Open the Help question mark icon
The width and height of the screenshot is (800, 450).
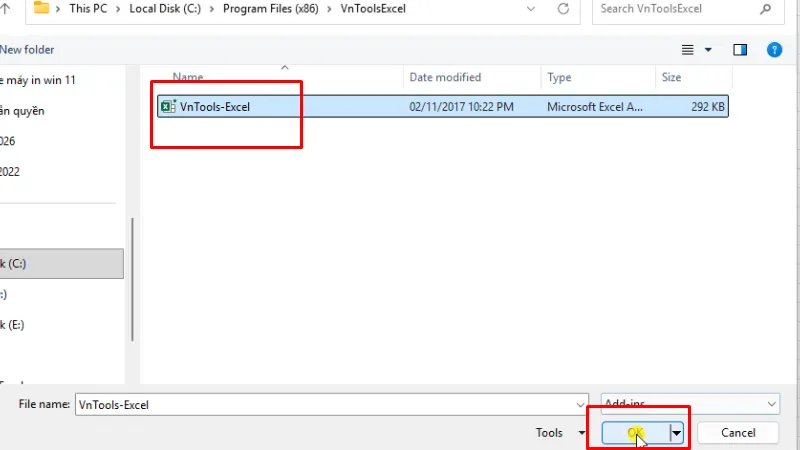tap(773, 49)
